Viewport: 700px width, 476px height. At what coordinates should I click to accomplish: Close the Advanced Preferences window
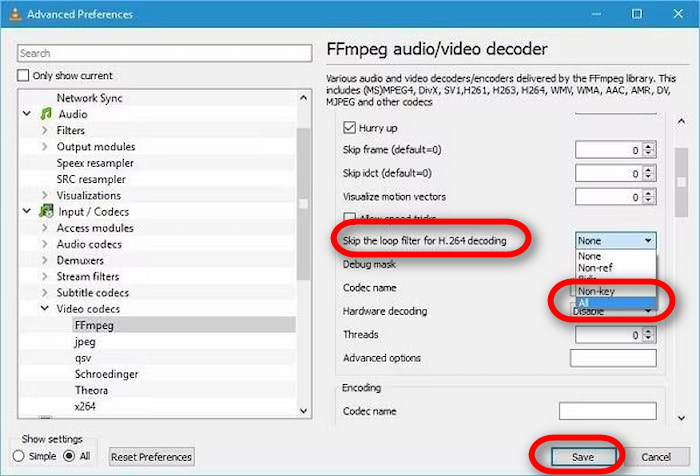tap(678, 14)
